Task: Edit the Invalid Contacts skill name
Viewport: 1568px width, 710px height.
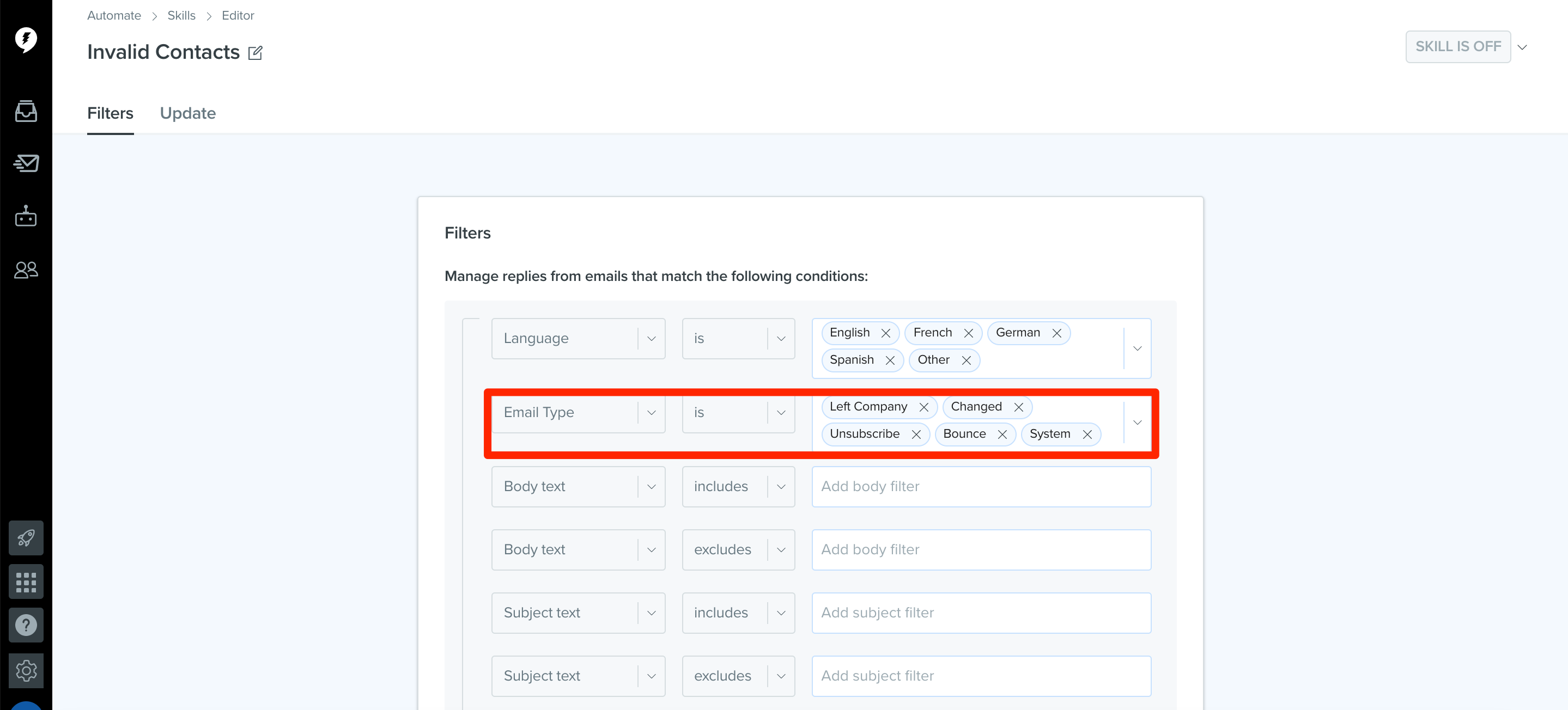Action: coord(255,53)
